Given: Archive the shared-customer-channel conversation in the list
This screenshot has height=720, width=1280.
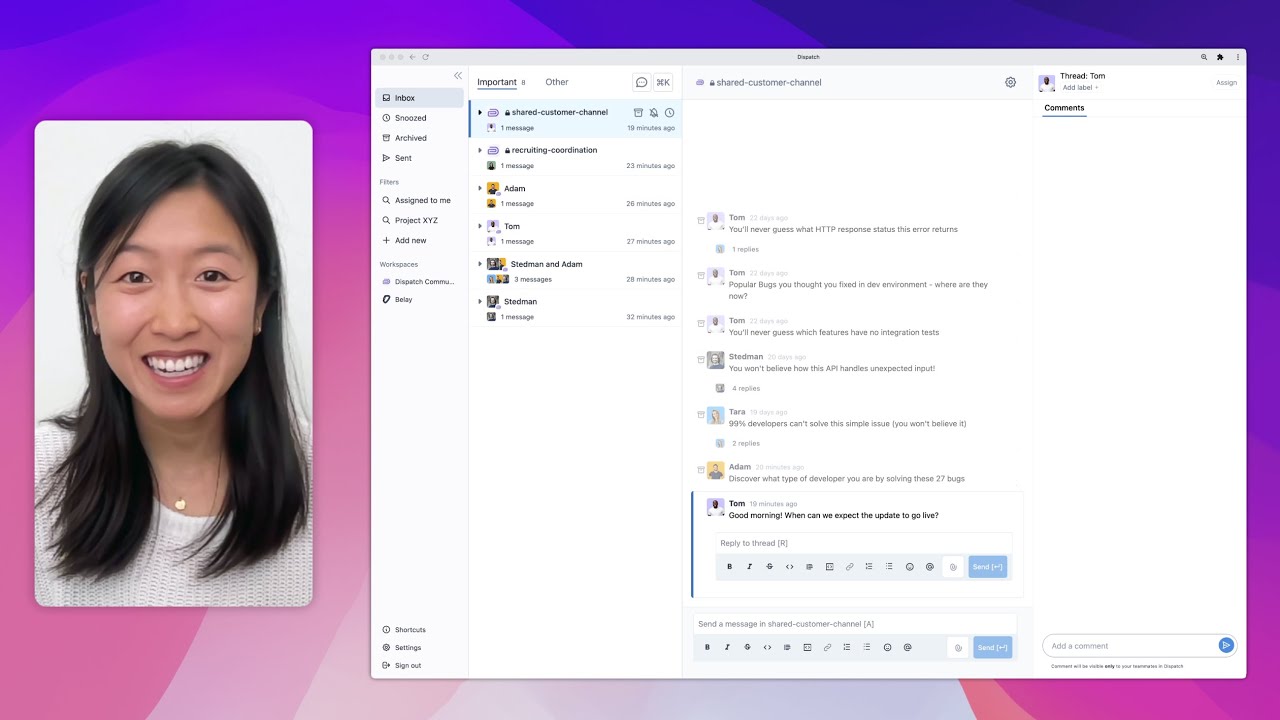Looking at the screenshot, I should click(638, 113).
